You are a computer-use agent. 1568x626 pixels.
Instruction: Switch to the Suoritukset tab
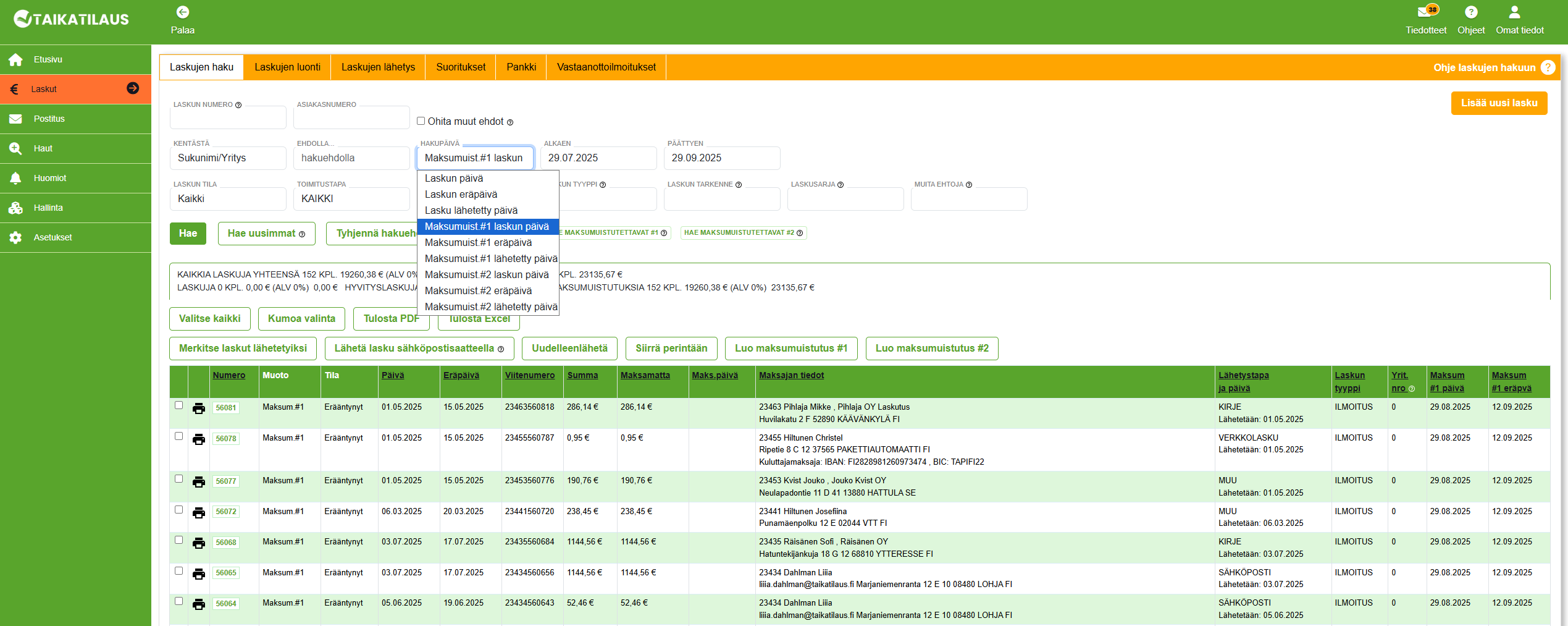[460, 67]
